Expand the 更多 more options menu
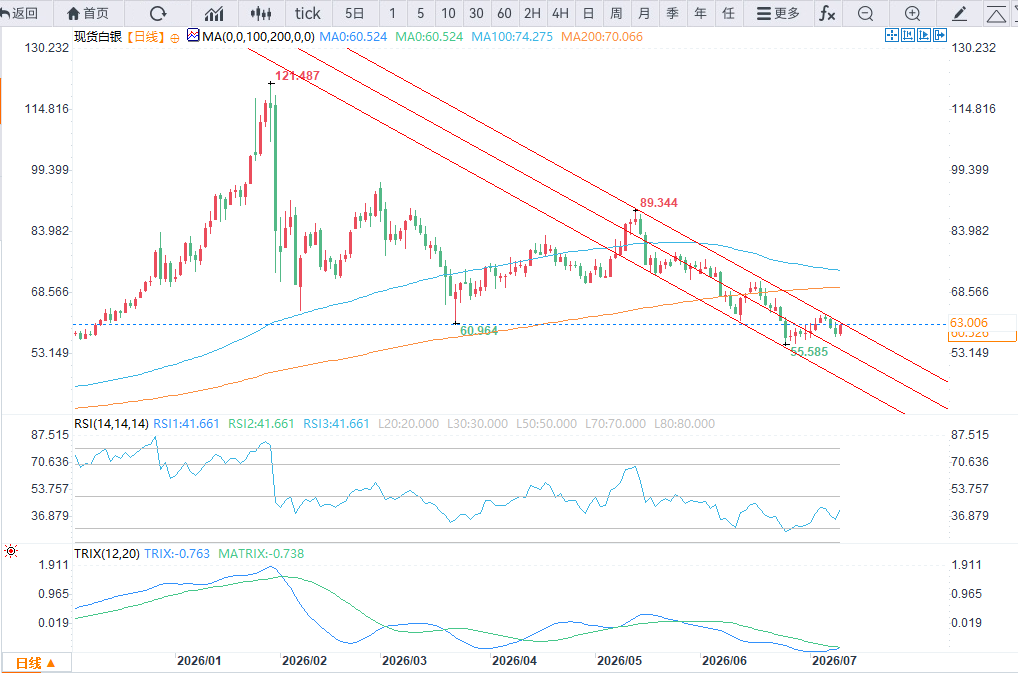 (x=778, y=13)
